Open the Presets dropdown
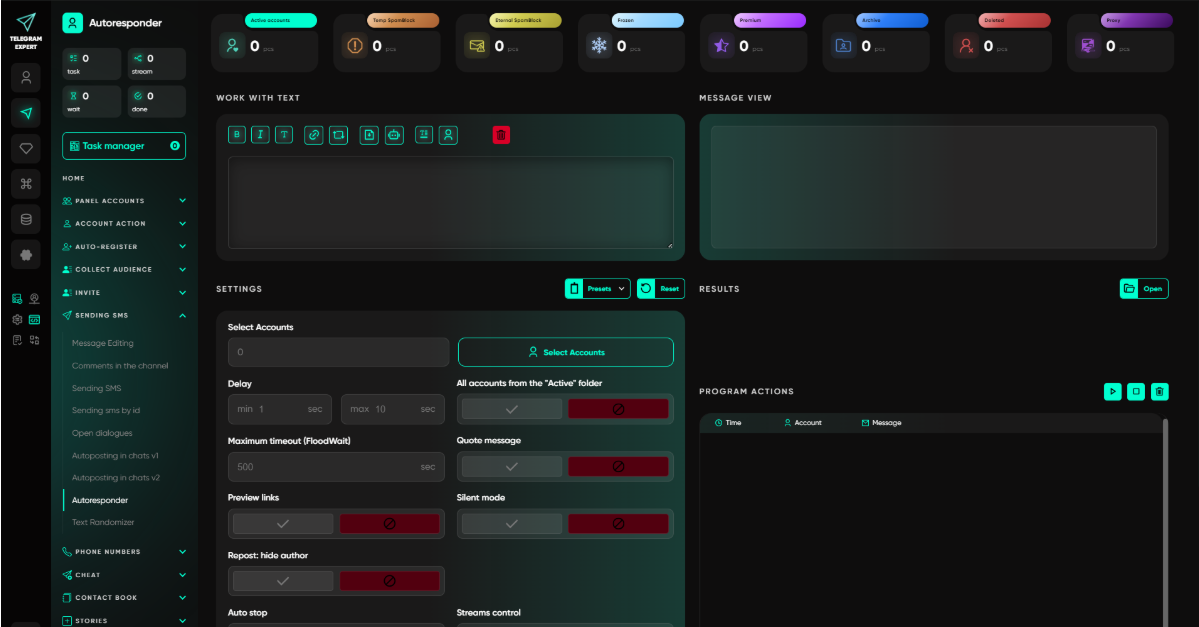The height and width of the screenshot is (627, 1199). click(x=598, y=289)
